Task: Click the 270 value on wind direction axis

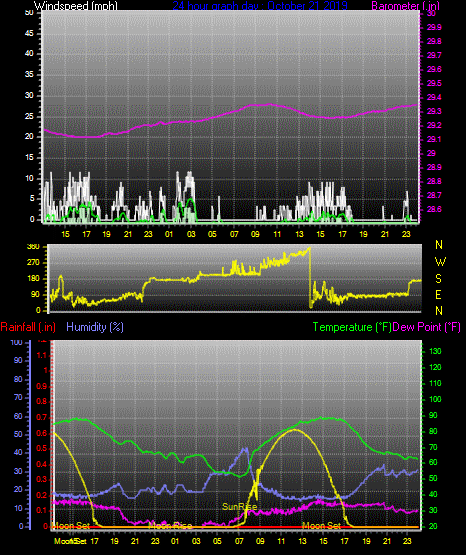Action: pyautogui.click(x=33, y=263)
